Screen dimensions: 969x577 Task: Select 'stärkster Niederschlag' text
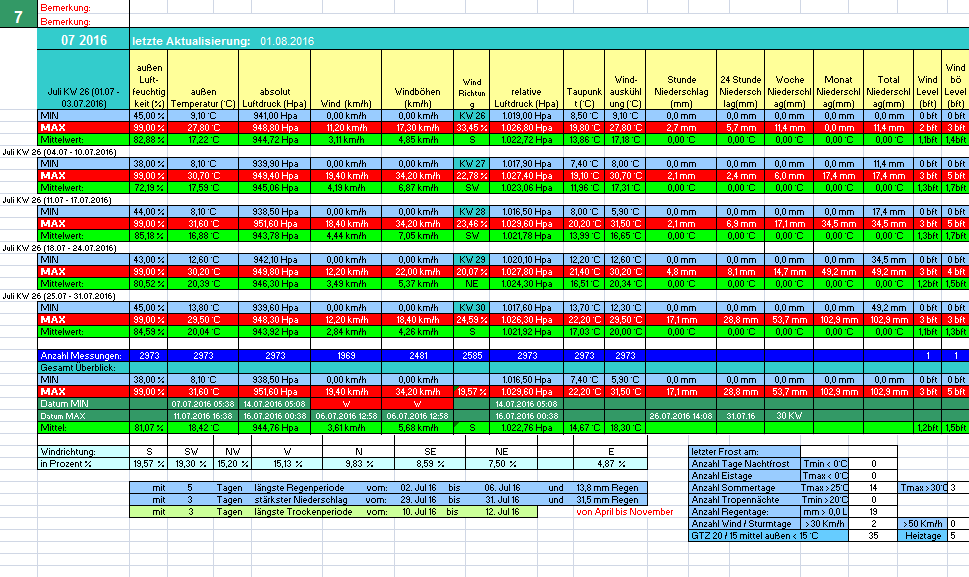(x=301, y=500)
